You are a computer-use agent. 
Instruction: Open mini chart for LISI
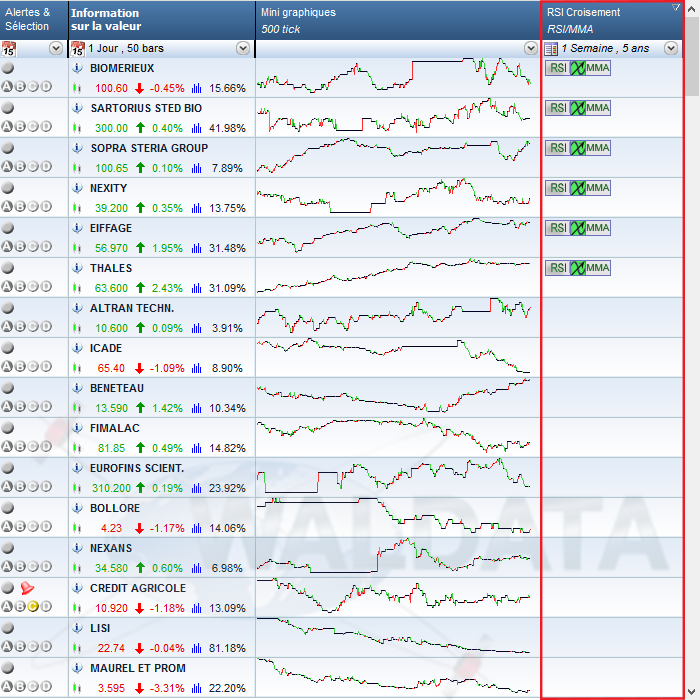point(394,637)
